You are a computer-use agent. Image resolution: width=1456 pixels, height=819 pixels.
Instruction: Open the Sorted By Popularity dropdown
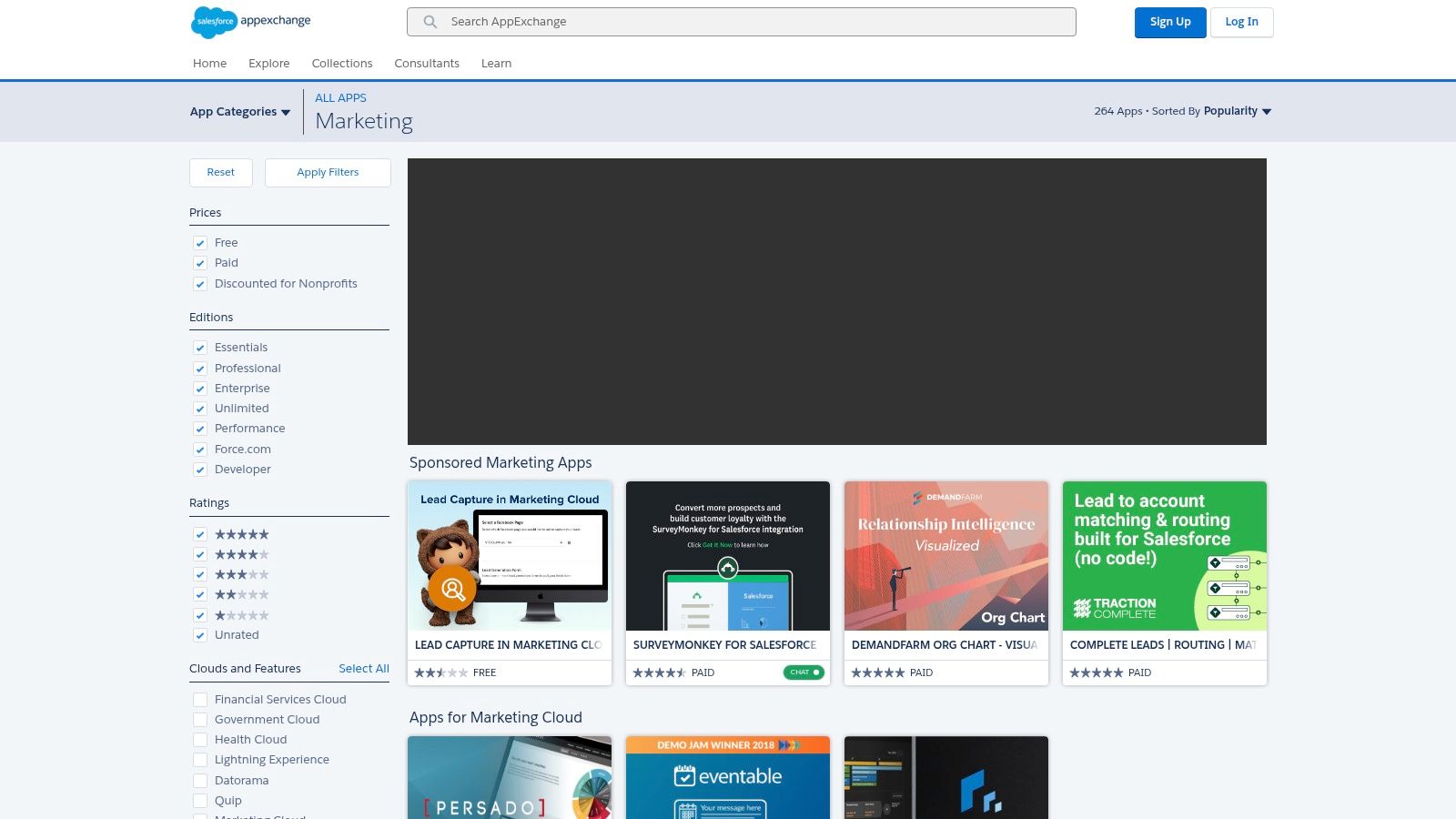(1238, 111)
